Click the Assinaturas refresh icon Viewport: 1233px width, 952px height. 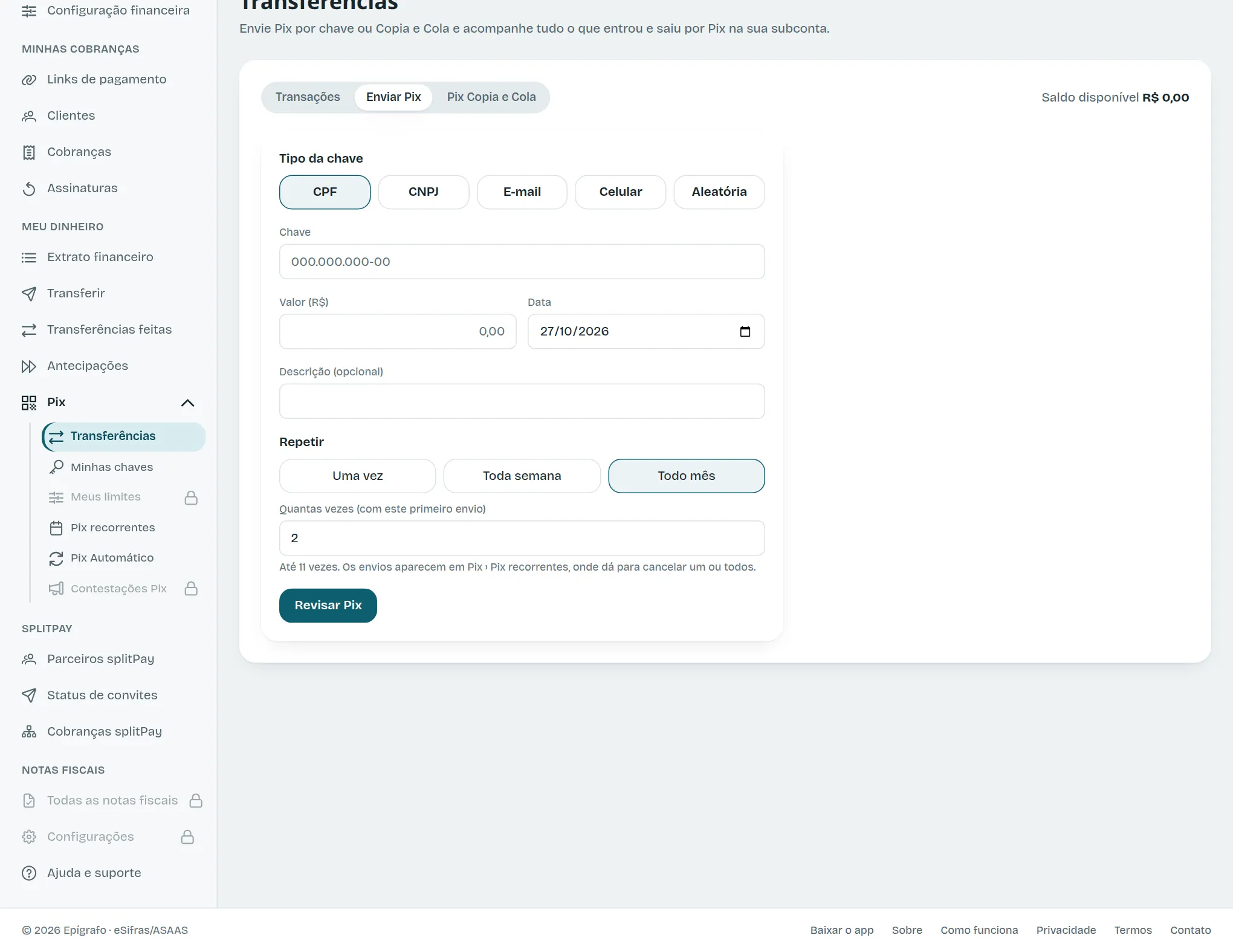[29, 189]
